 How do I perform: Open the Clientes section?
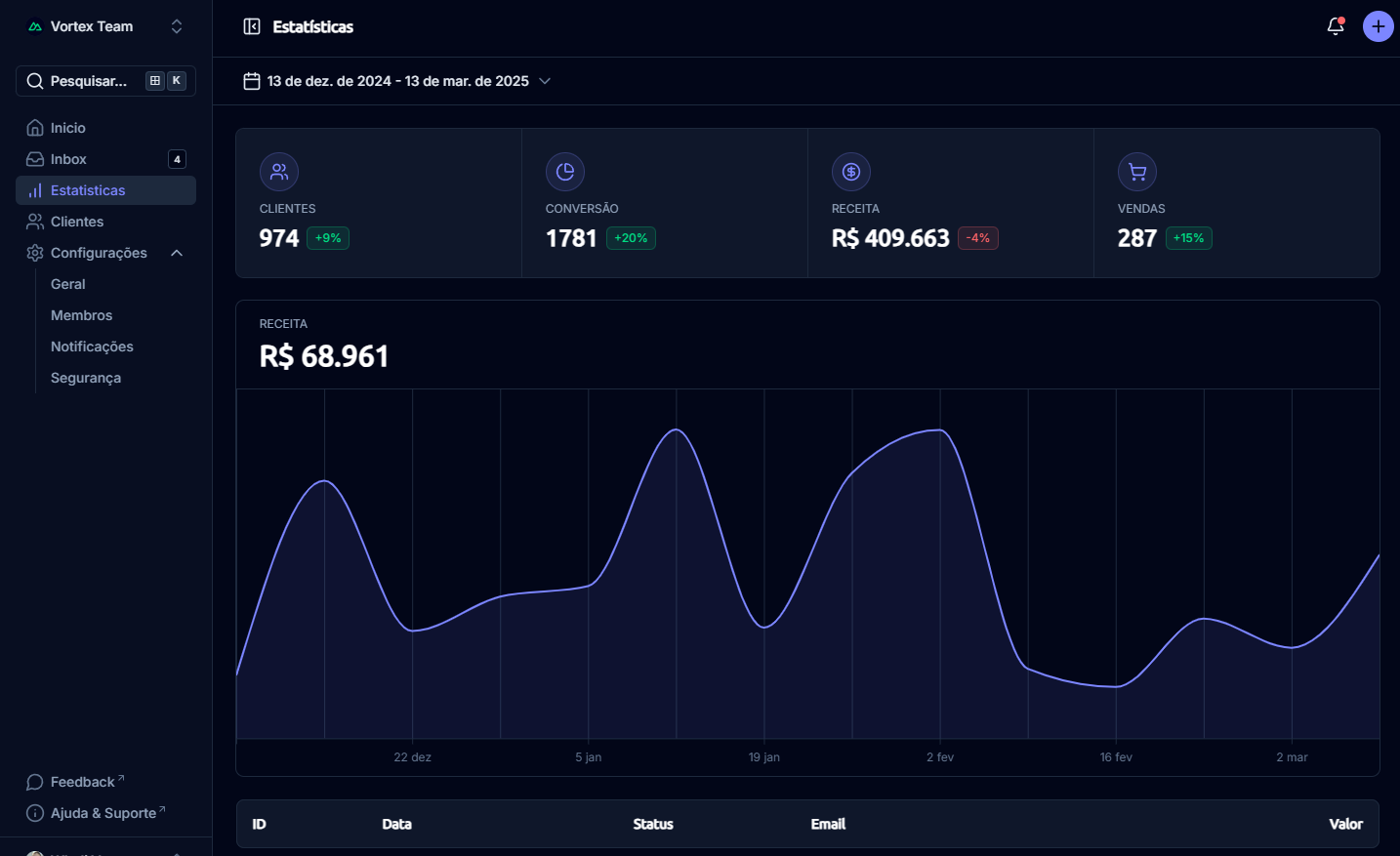click(77, 222)
